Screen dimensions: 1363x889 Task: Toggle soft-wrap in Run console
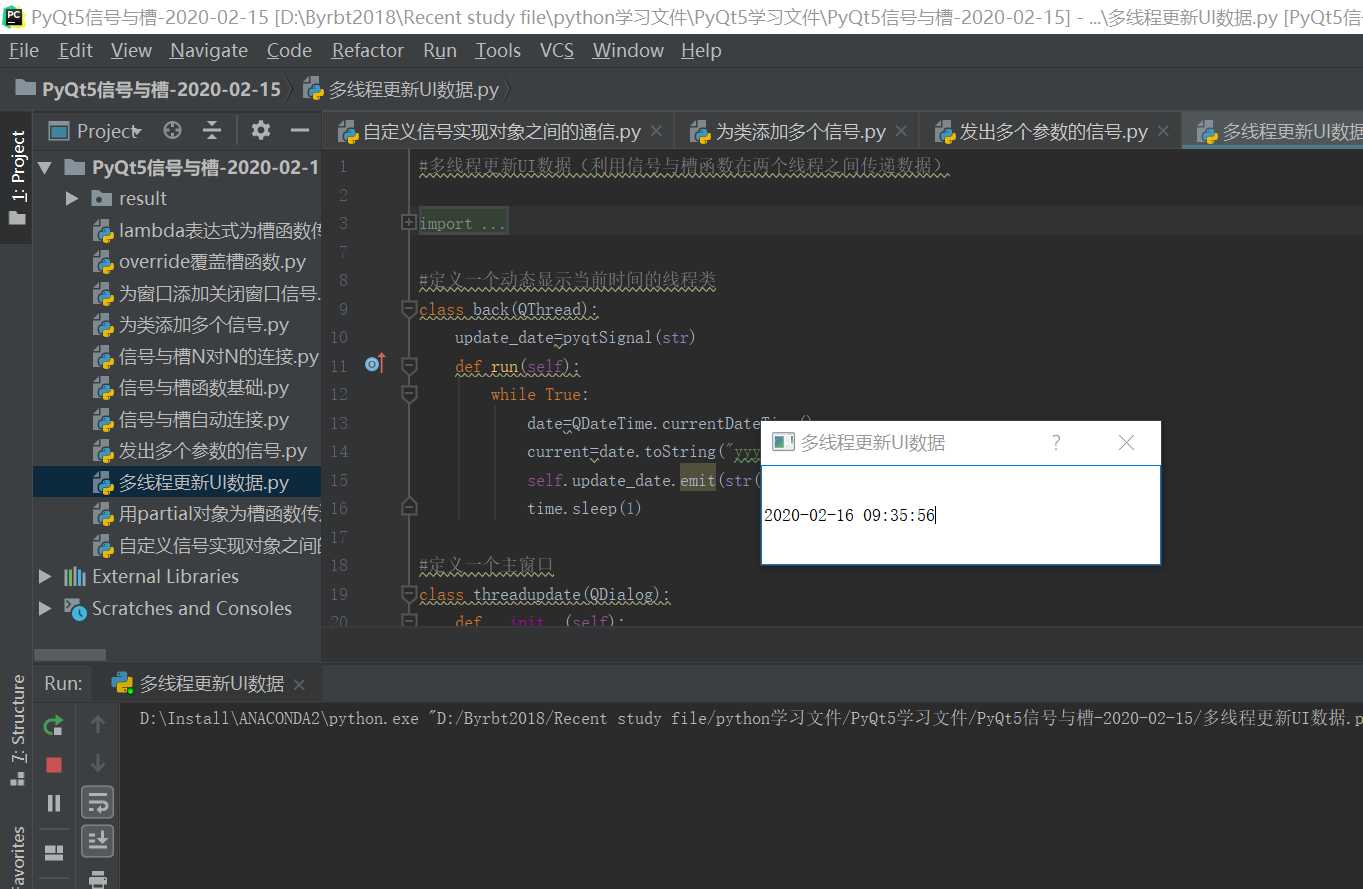(97, 802)
